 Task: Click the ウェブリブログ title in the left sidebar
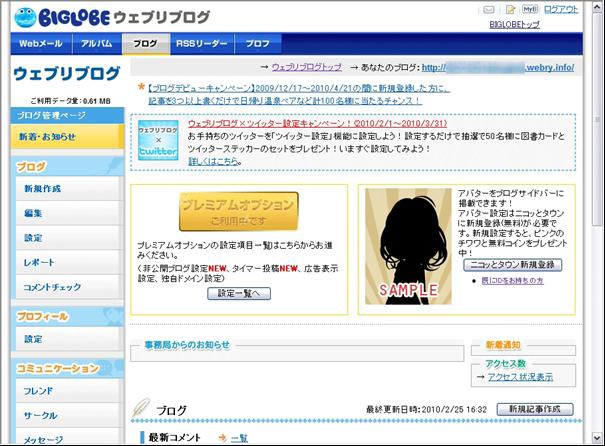coord(66,74)
